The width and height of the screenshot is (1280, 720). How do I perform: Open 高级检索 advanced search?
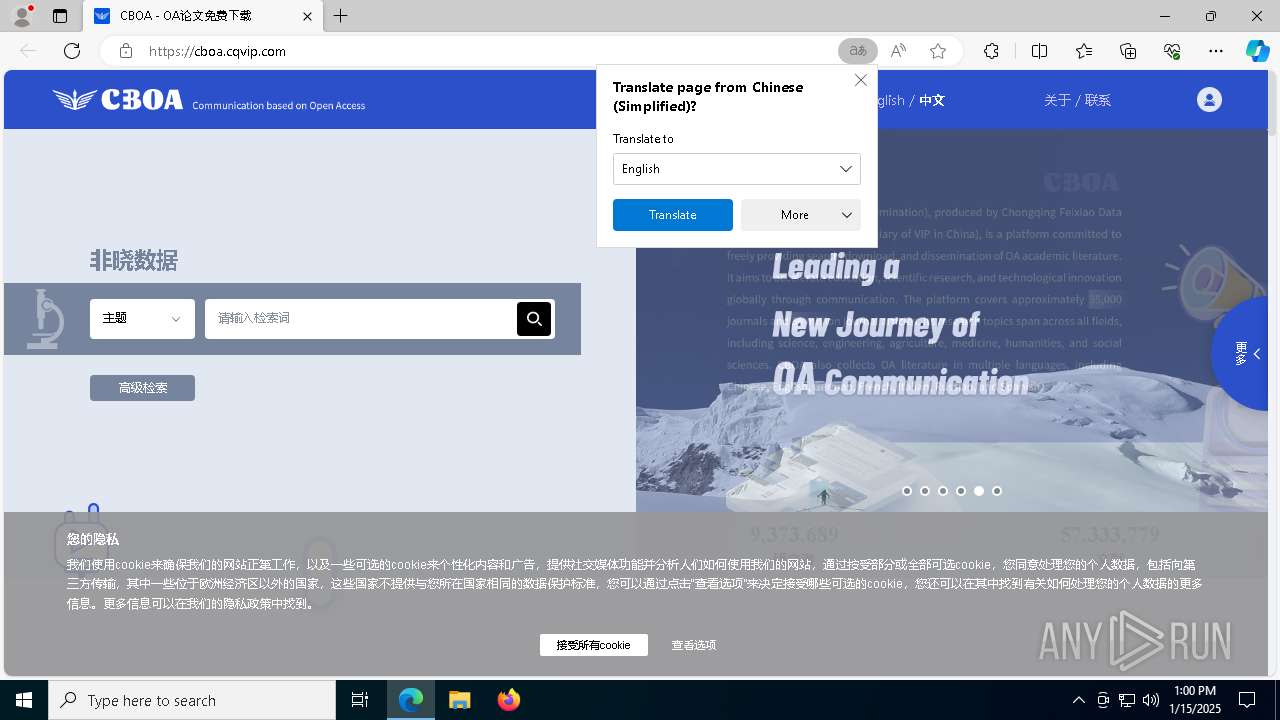142,388
